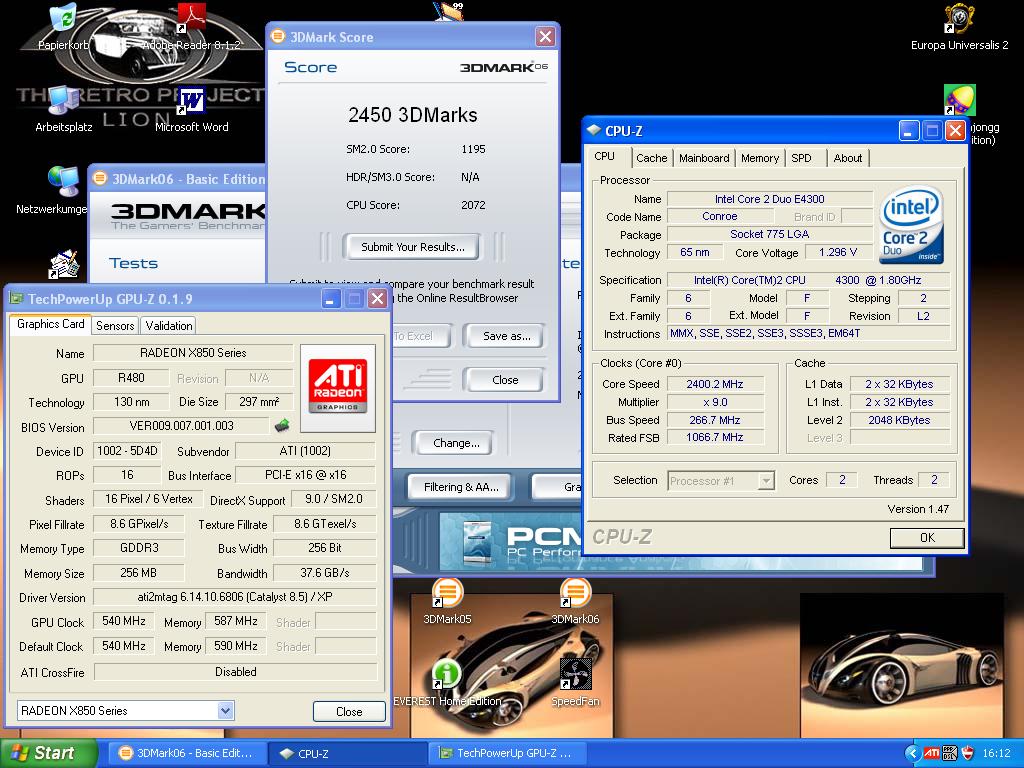Image resolution: width=1024 pixels, height=768 pixels.
Task: Click the 3DMark Score title bar icon
Action: tap(278, 37)
